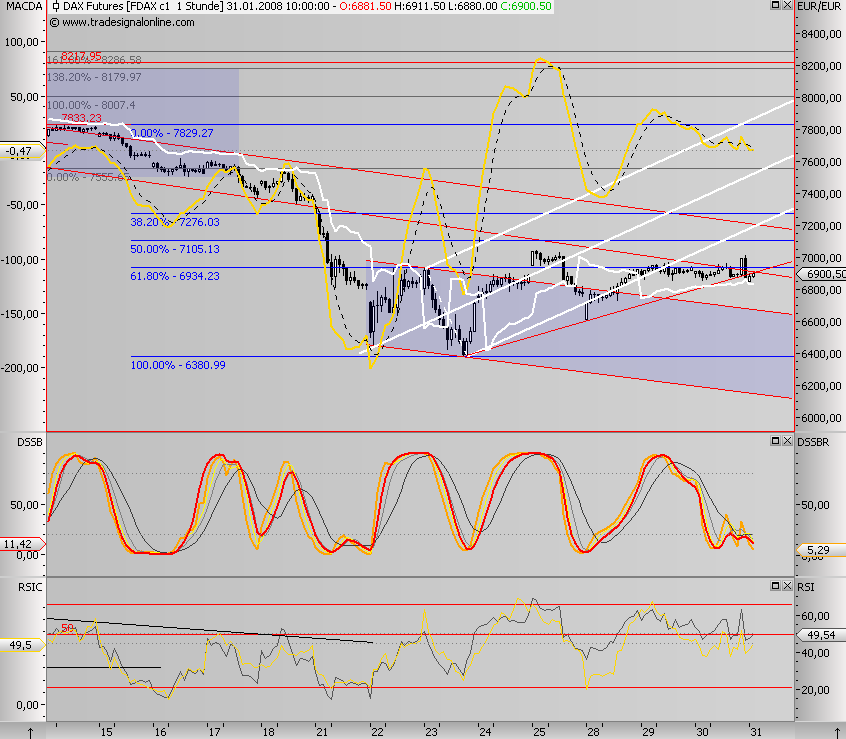The width and height of the screenshot is (846, 739).
Task: Select the DSSBR axis label
Action: [x=813, y=442]
